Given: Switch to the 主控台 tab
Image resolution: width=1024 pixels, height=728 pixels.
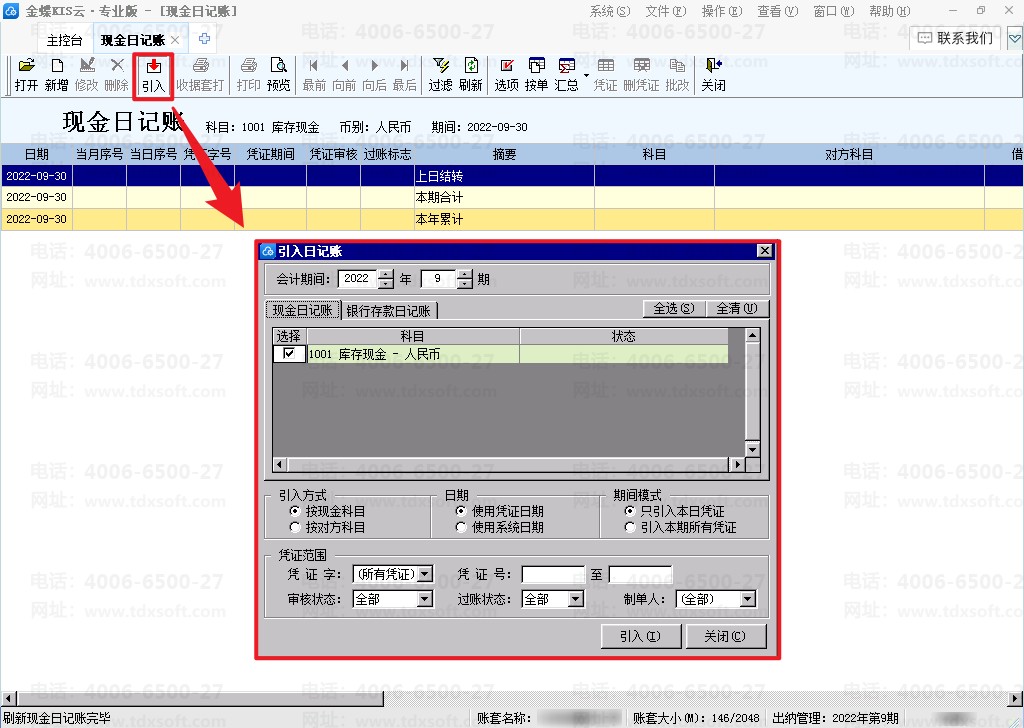Looking at the screenshot, I should pos(65,40).
